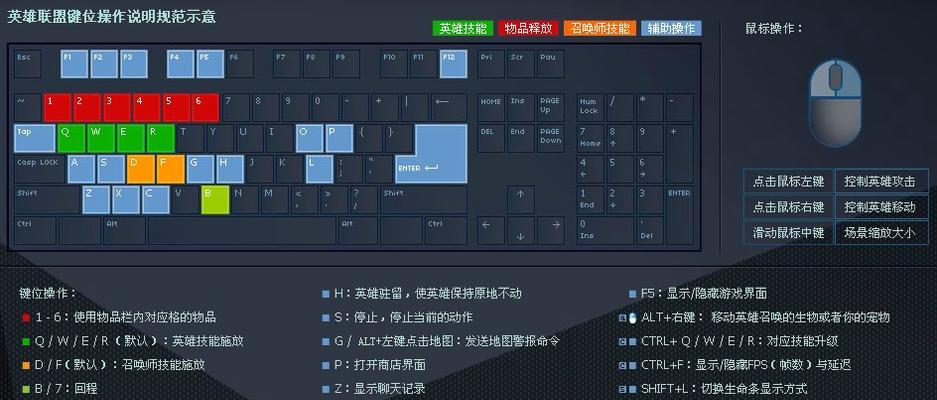Click the orange F summoner spell key
Viewport: 937px width, 400px height.
[x=171, y=168]
